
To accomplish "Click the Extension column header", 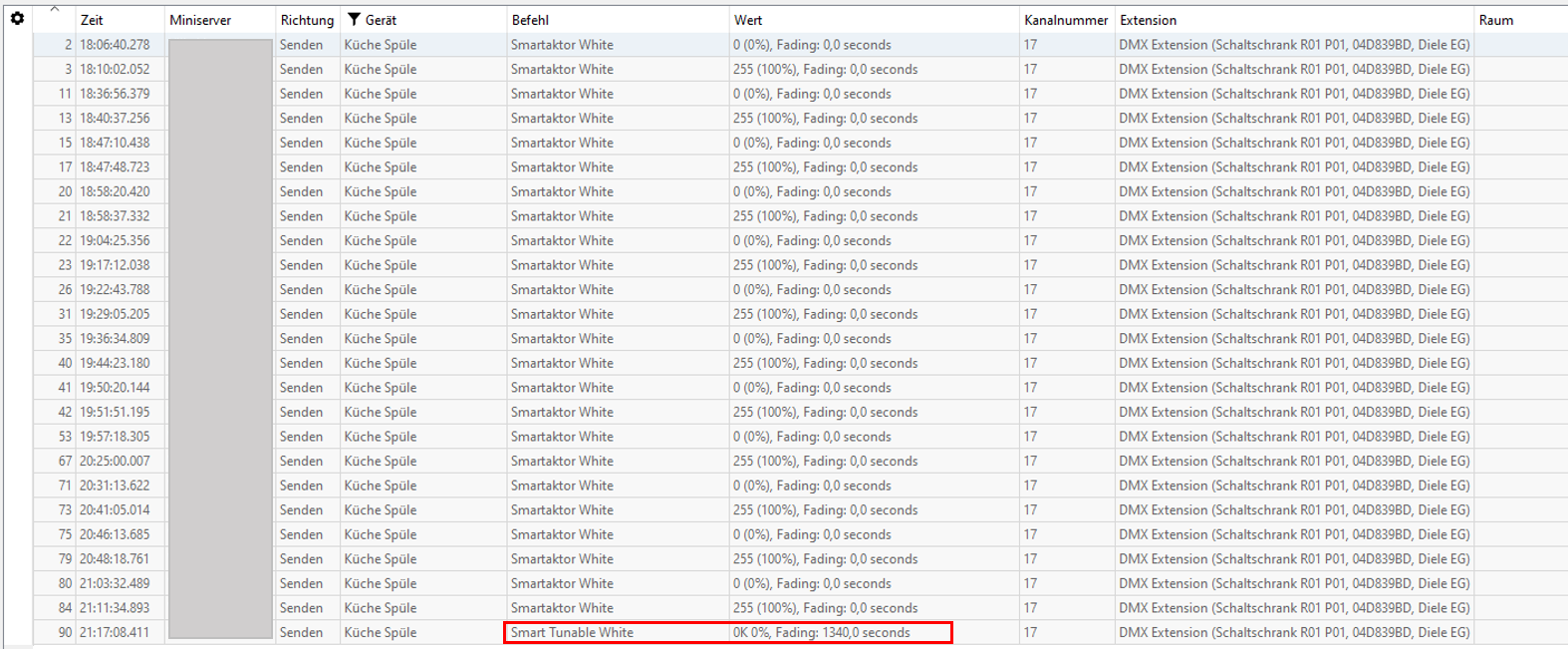I will coord(1148,20).
